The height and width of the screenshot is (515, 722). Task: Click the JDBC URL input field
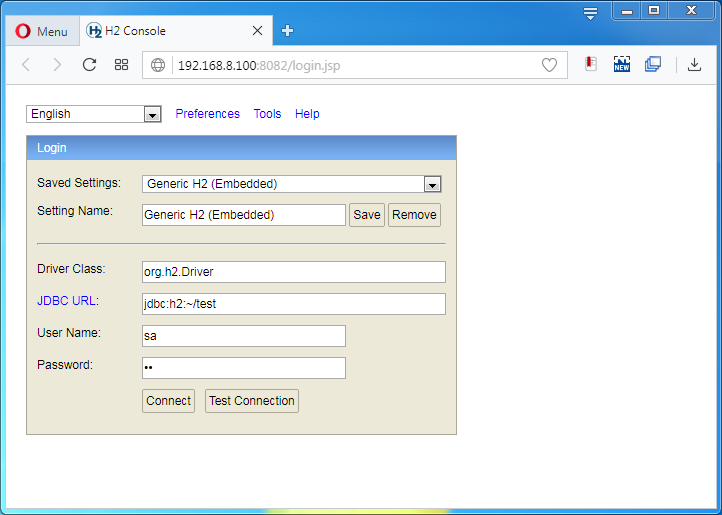pos(294,304)
